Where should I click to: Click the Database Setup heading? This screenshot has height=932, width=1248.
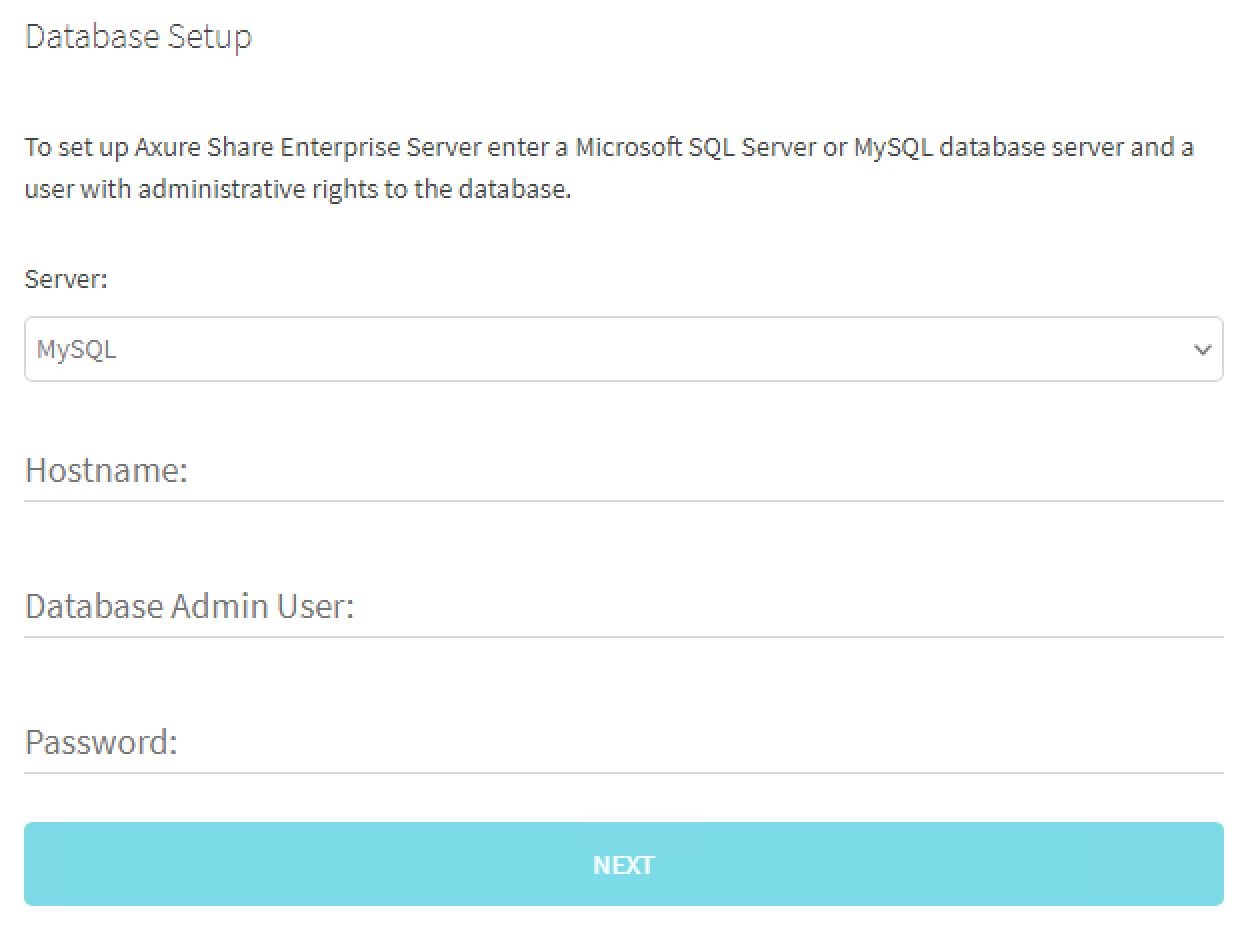138,36
